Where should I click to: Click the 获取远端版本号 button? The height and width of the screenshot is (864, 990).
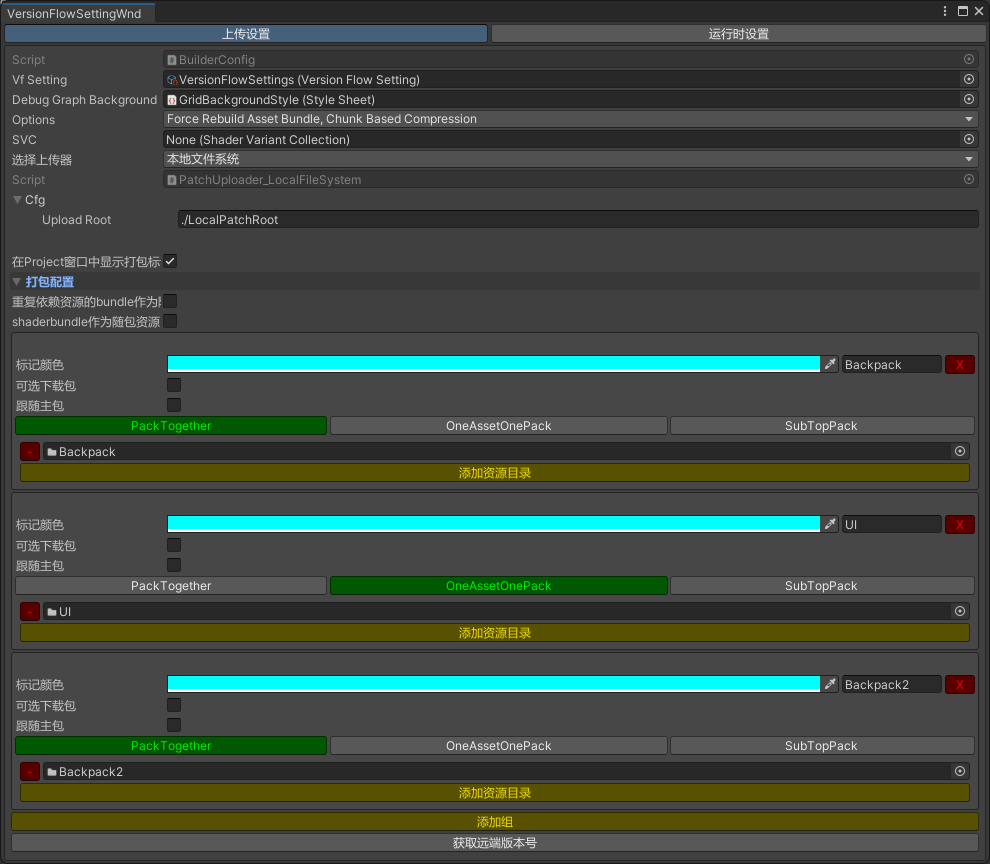coord(494,843)
